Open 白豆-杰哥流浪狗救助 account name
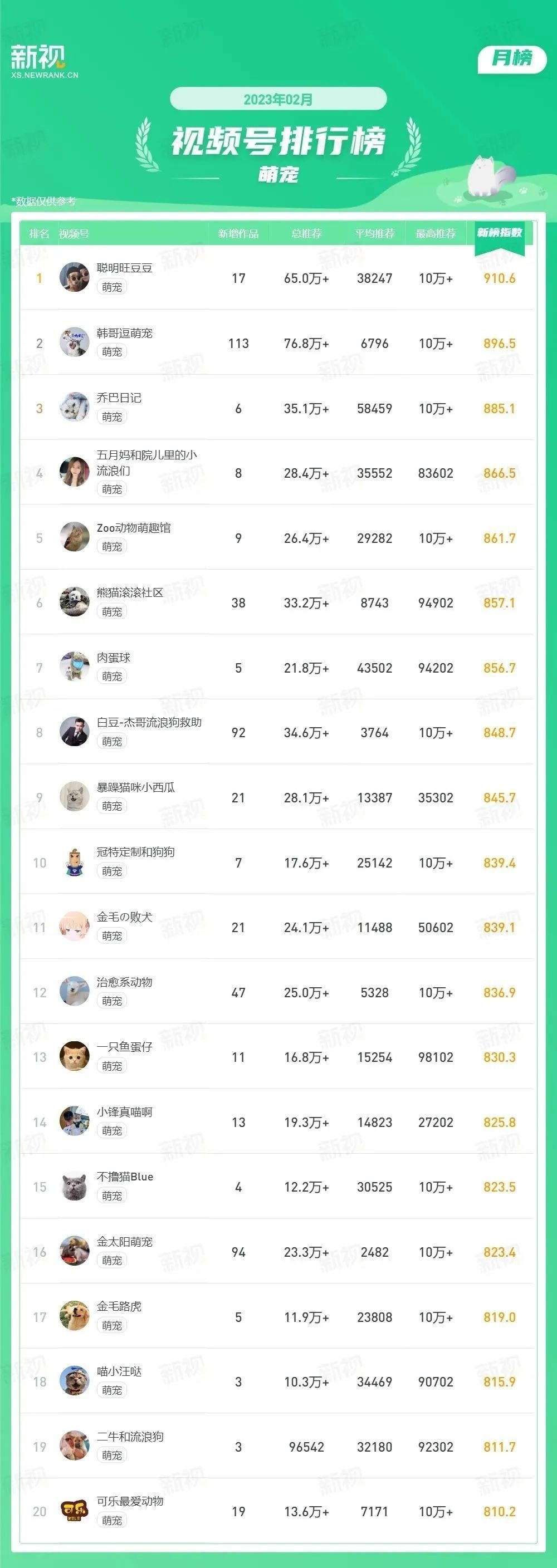Screen dimensions: 557x1568 coord(149,723)
